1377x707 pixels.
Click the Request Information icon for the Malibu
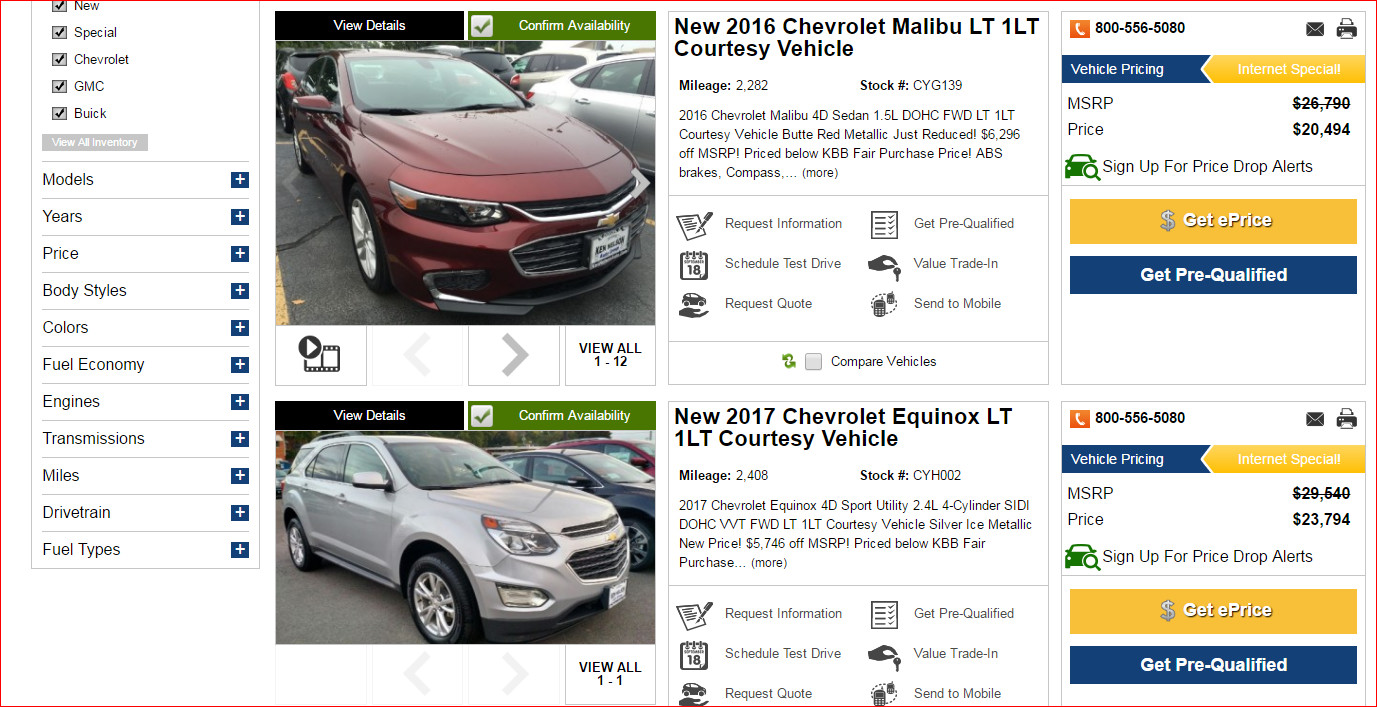[695, 224]
